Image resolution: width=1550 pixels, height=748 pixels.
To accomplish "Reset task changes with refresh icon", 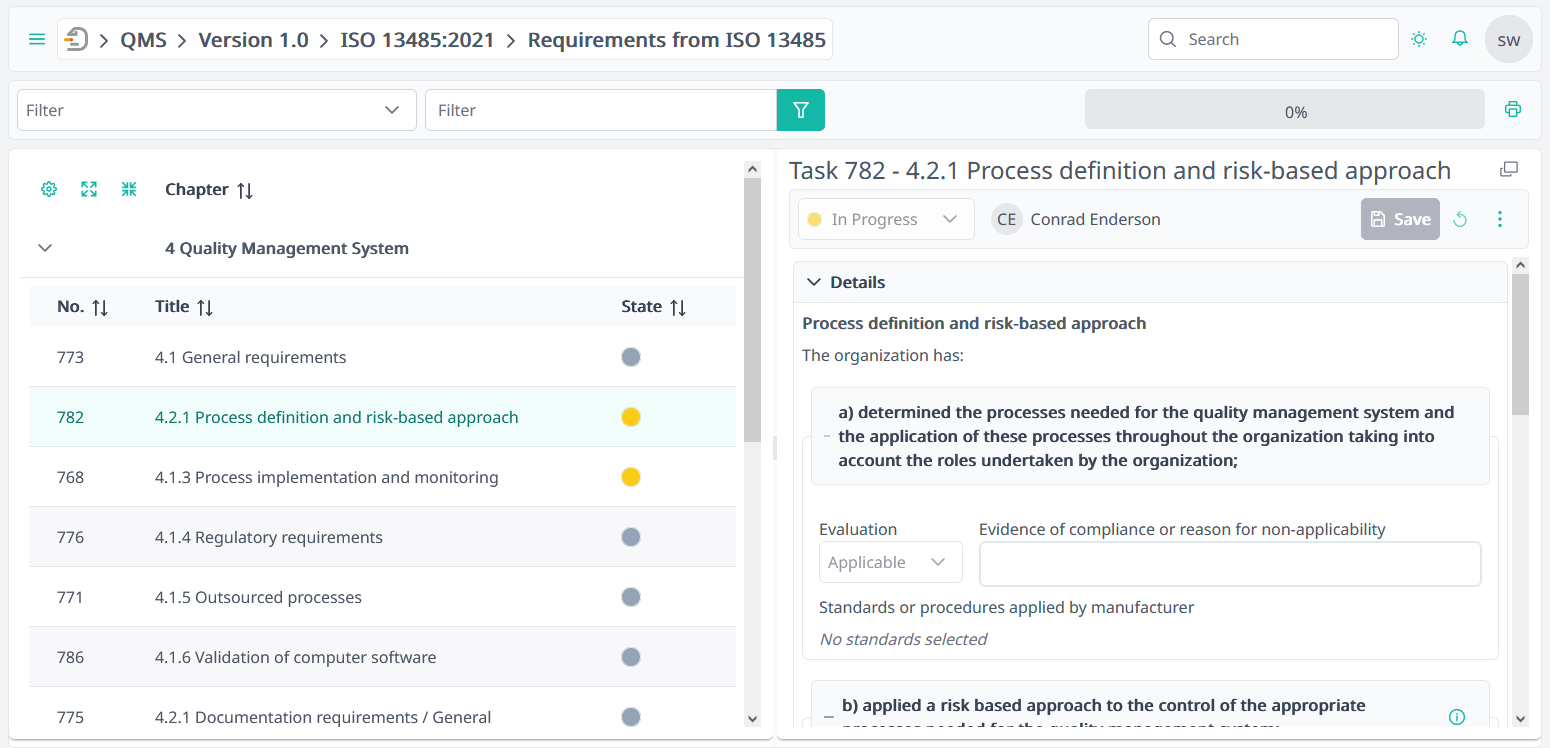I will (x=1460, y=219).
